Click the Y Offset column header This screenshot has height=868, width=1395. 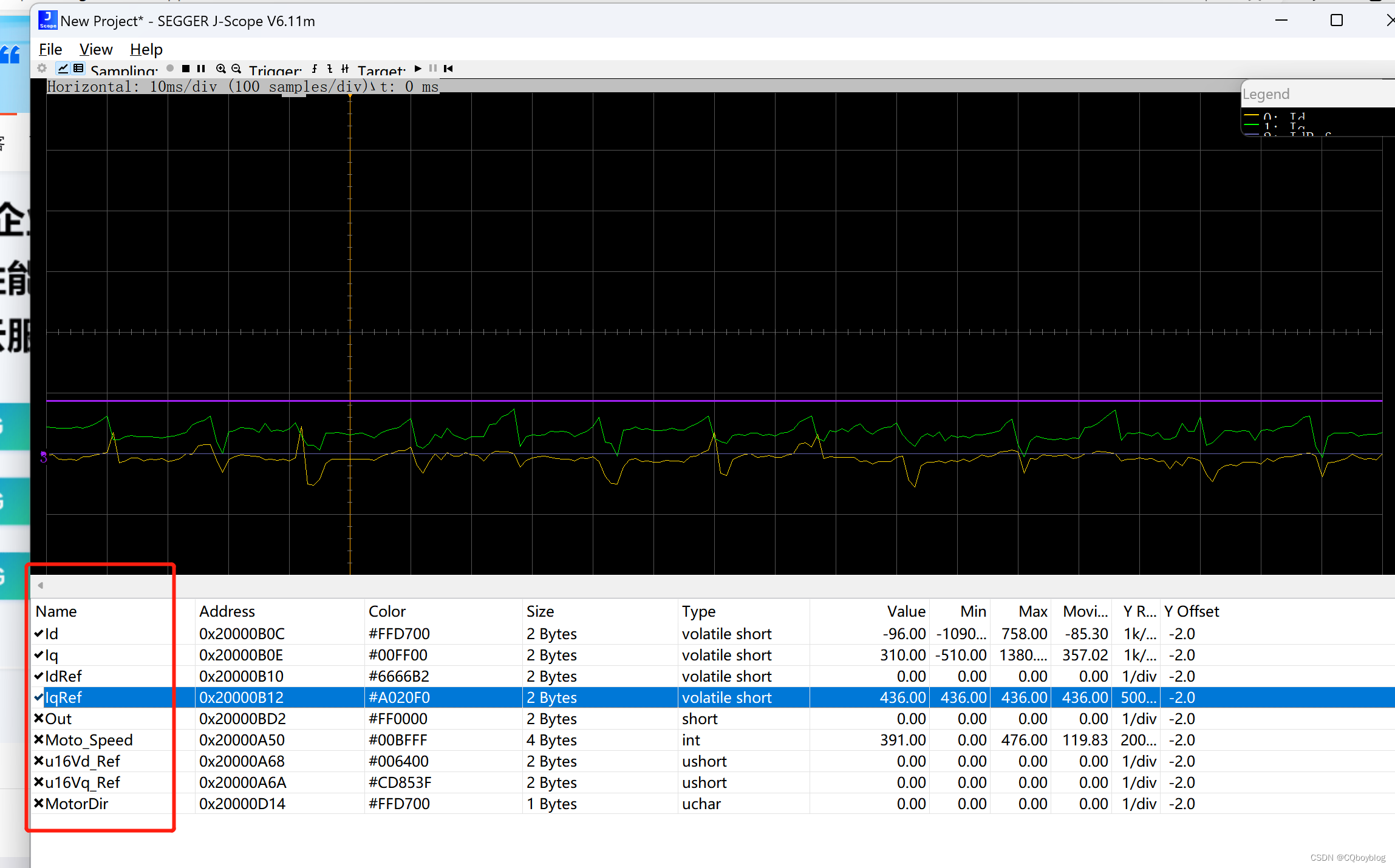coord(1191,611)
